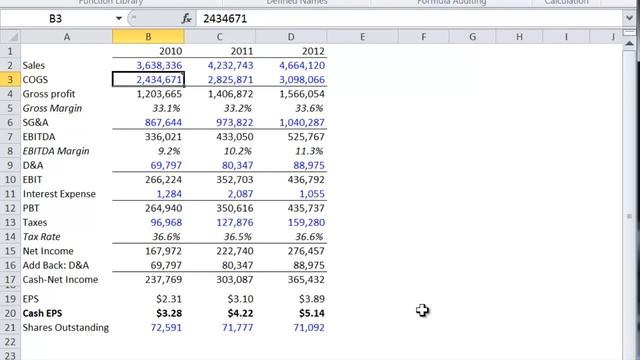The height and width of the screenshot is (360, 640).
Task: Select the Interest Expense label cell
Action: (x=67, y=194)
